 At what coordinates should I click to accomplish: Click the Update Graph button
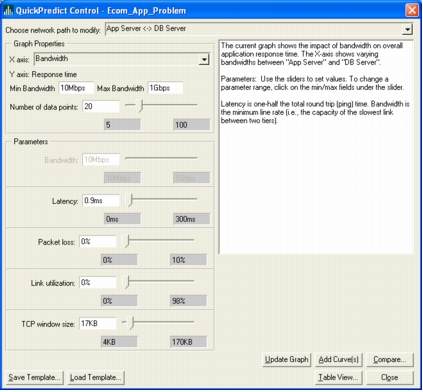(x=286, y=360)
